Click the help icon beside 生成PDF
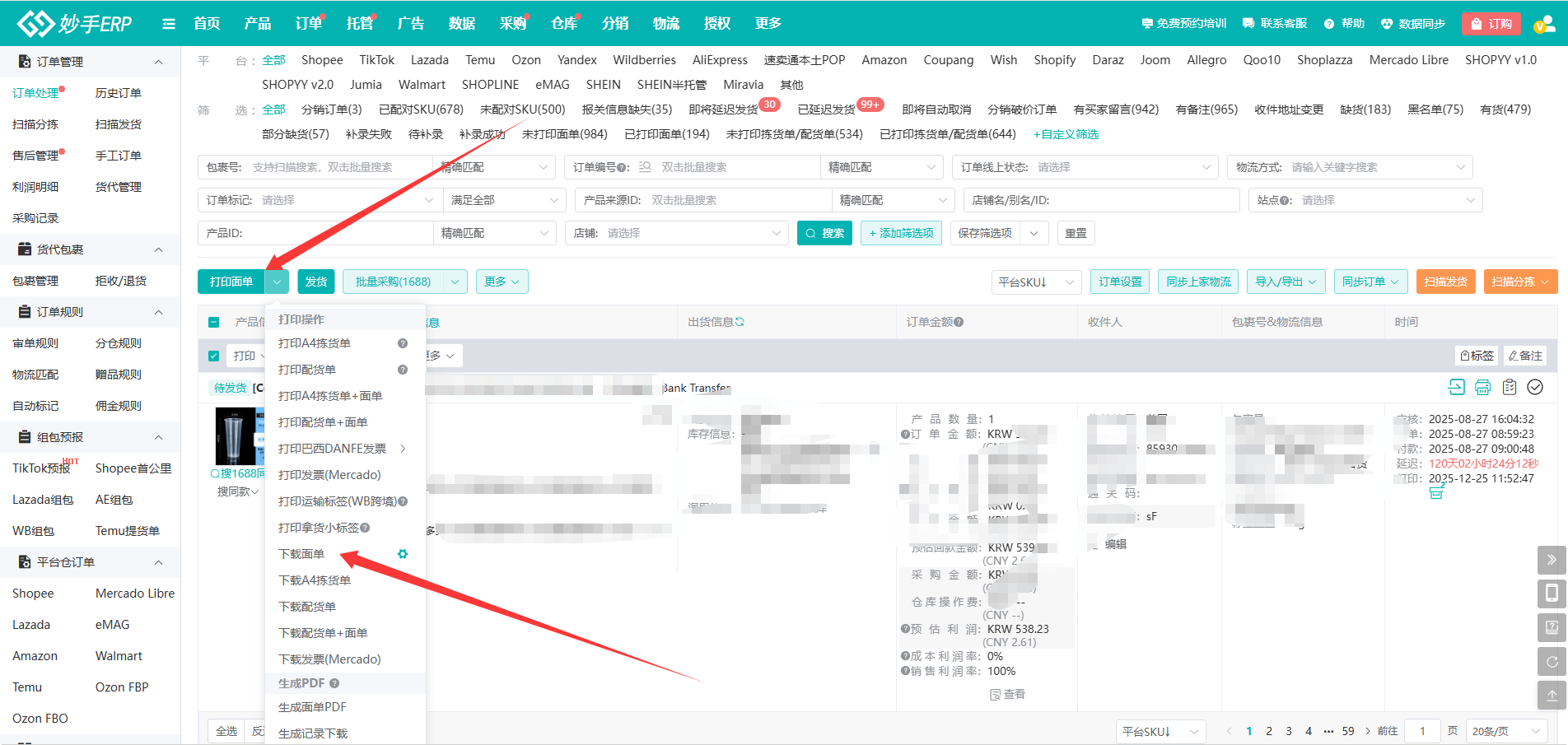 click(334, 683)
